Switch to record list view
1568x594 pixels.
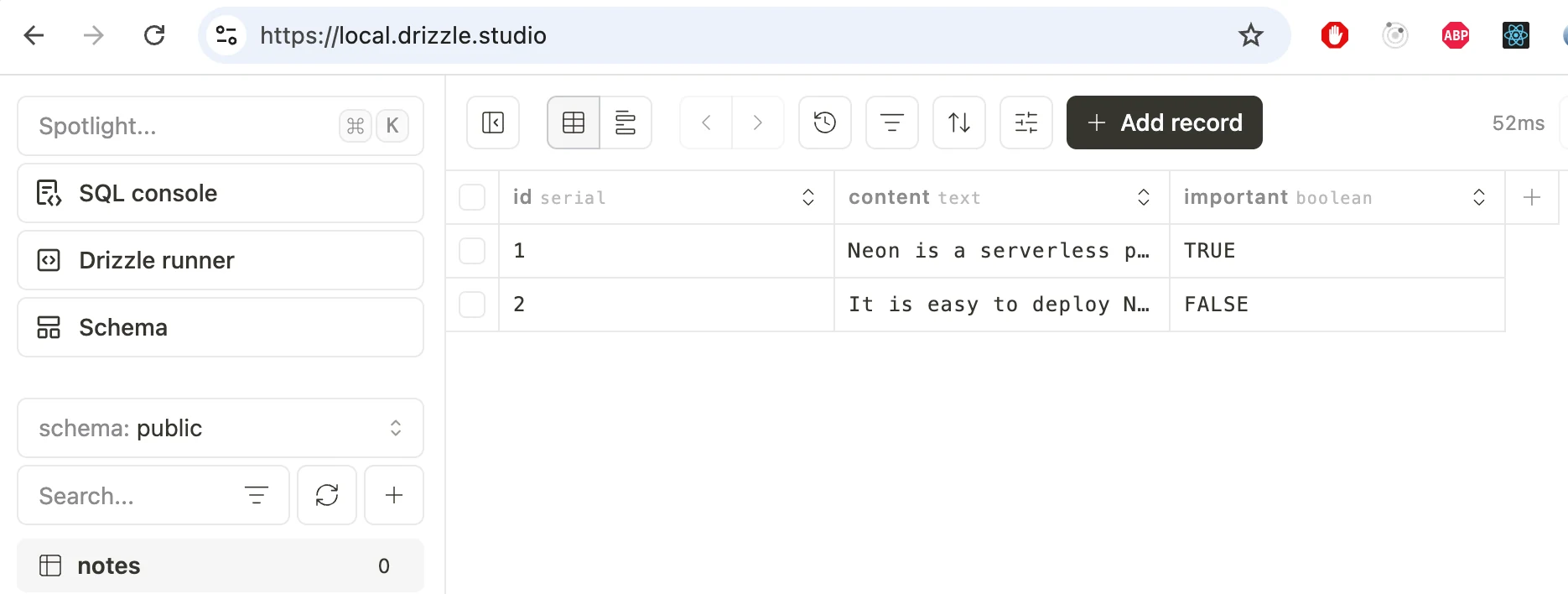(626, 122)
